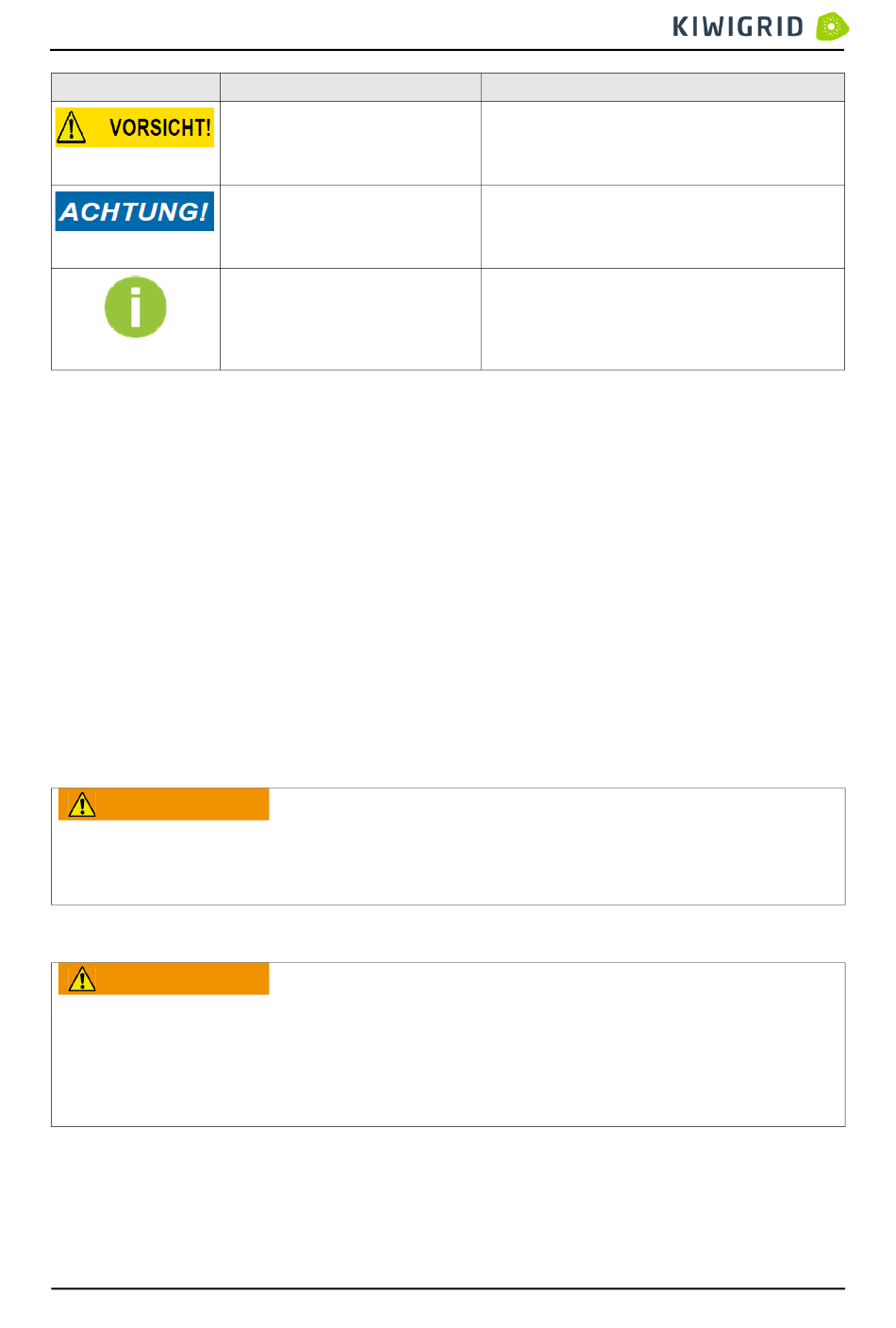Click the wide right cell of VORSICHT row
Image resolution: width=896 pixels, height=1328 pixels.
pos(663,143)
